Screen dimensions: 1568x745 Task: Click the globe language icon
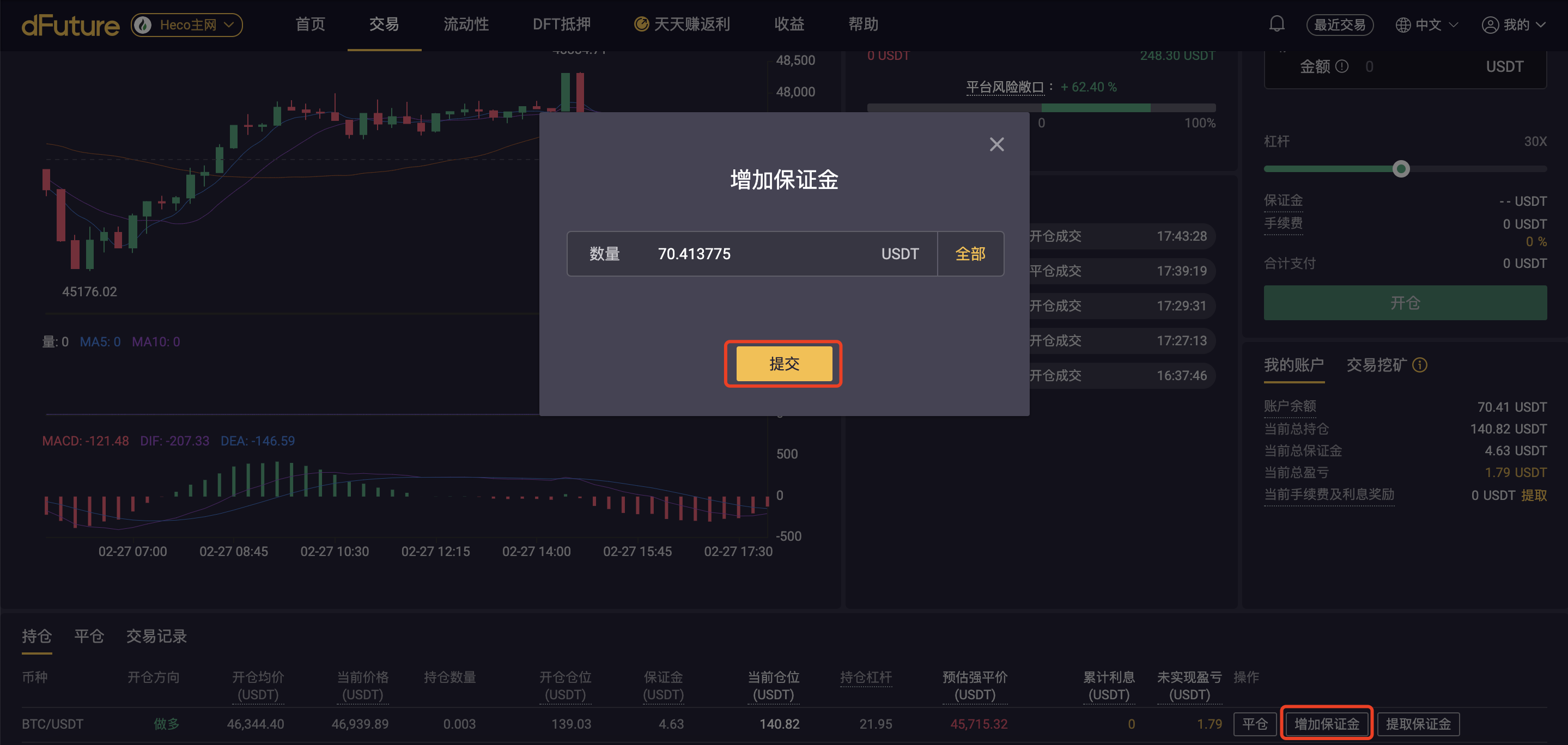point(1402,25)
